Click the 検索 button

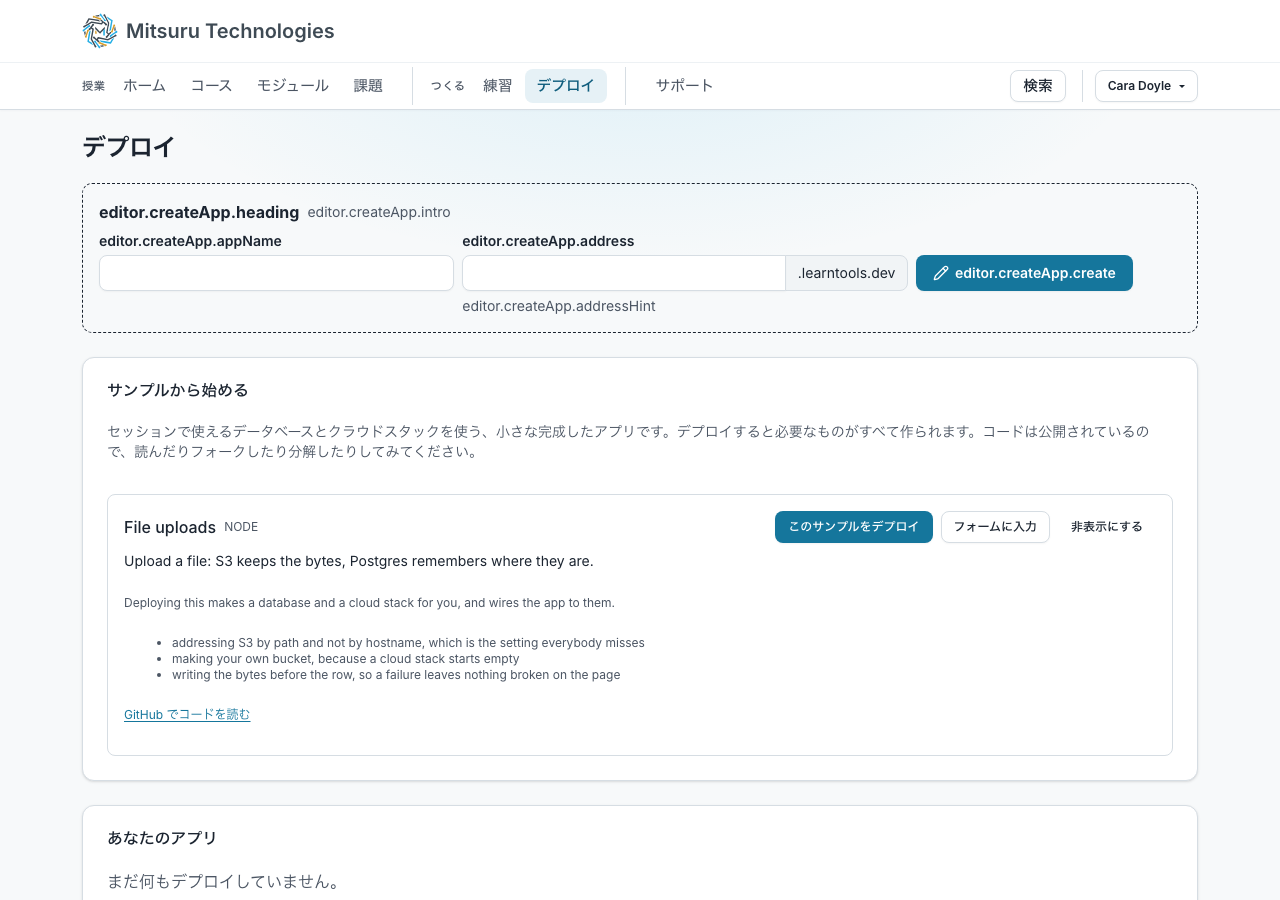[1038, 86]
